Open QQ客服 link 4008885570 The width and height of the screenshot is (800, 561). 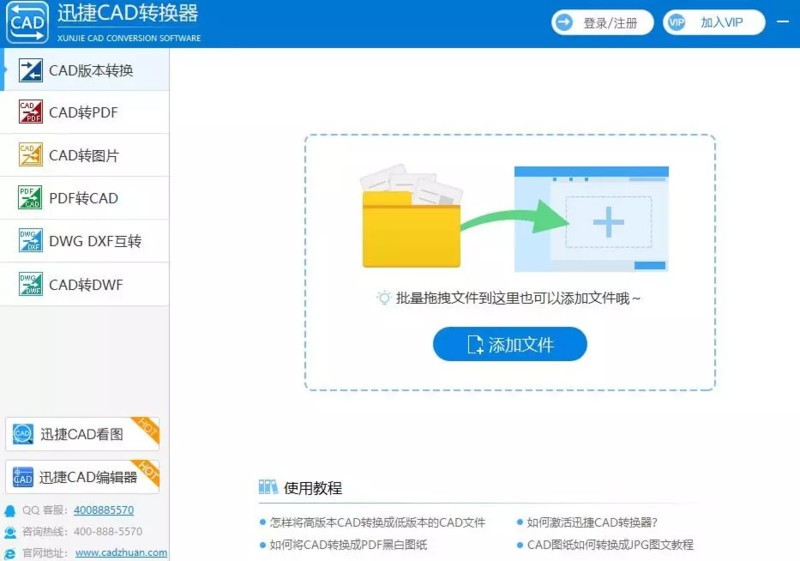tap(104, 510)
